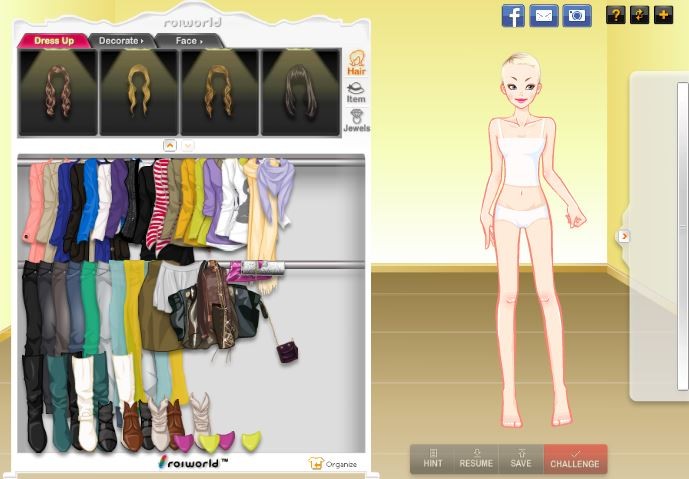Select the Hair category icon

[356, 63]
